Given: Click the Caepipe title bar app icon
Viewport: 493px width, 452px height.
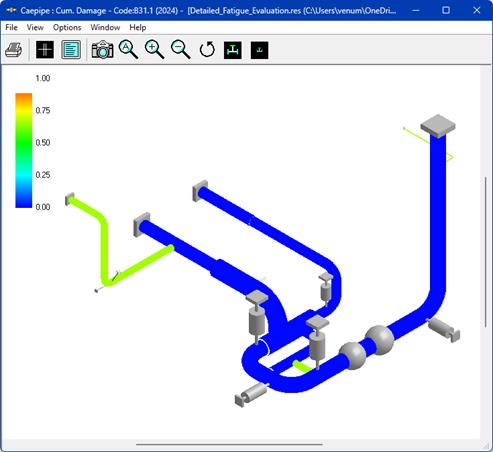Looking at the screenshot, I should coord(11,10).
